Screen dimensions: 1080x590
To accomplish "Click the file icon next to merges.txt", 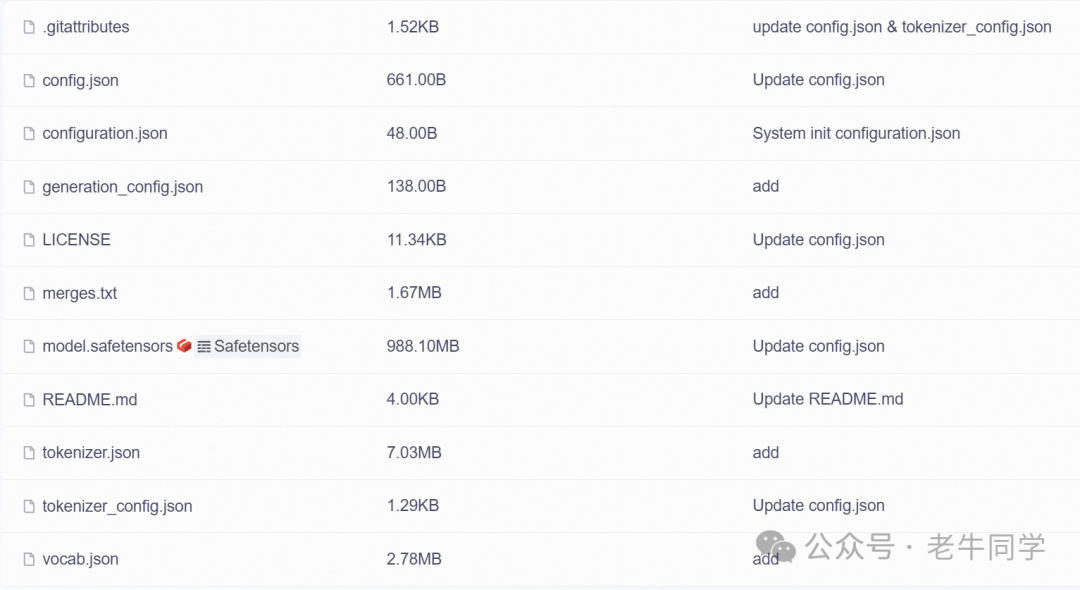I will tap(29, 293).
